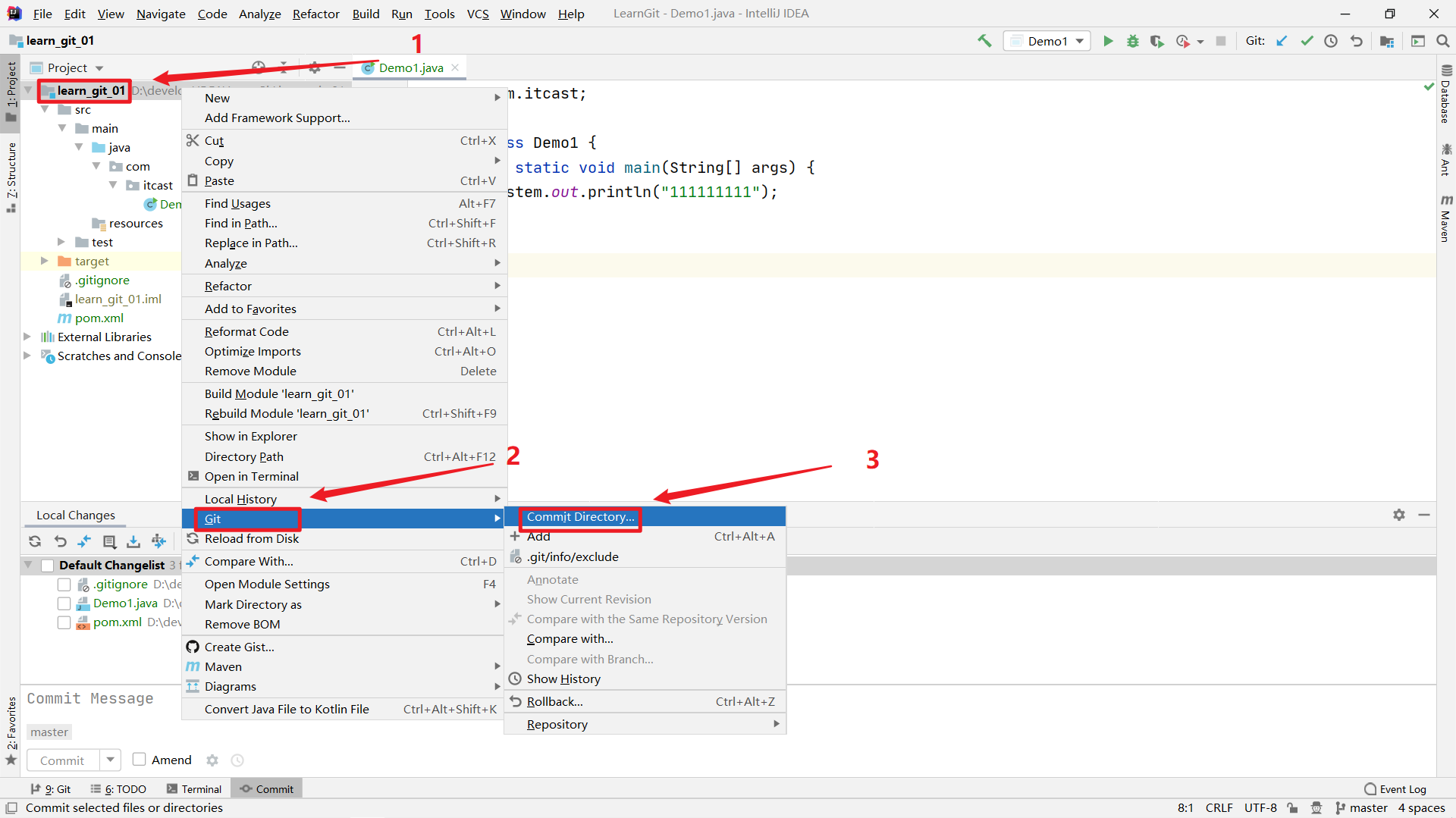1456x818 pixels.
Task: Open the Terminal tool window tab
Action: click(194, 789)
